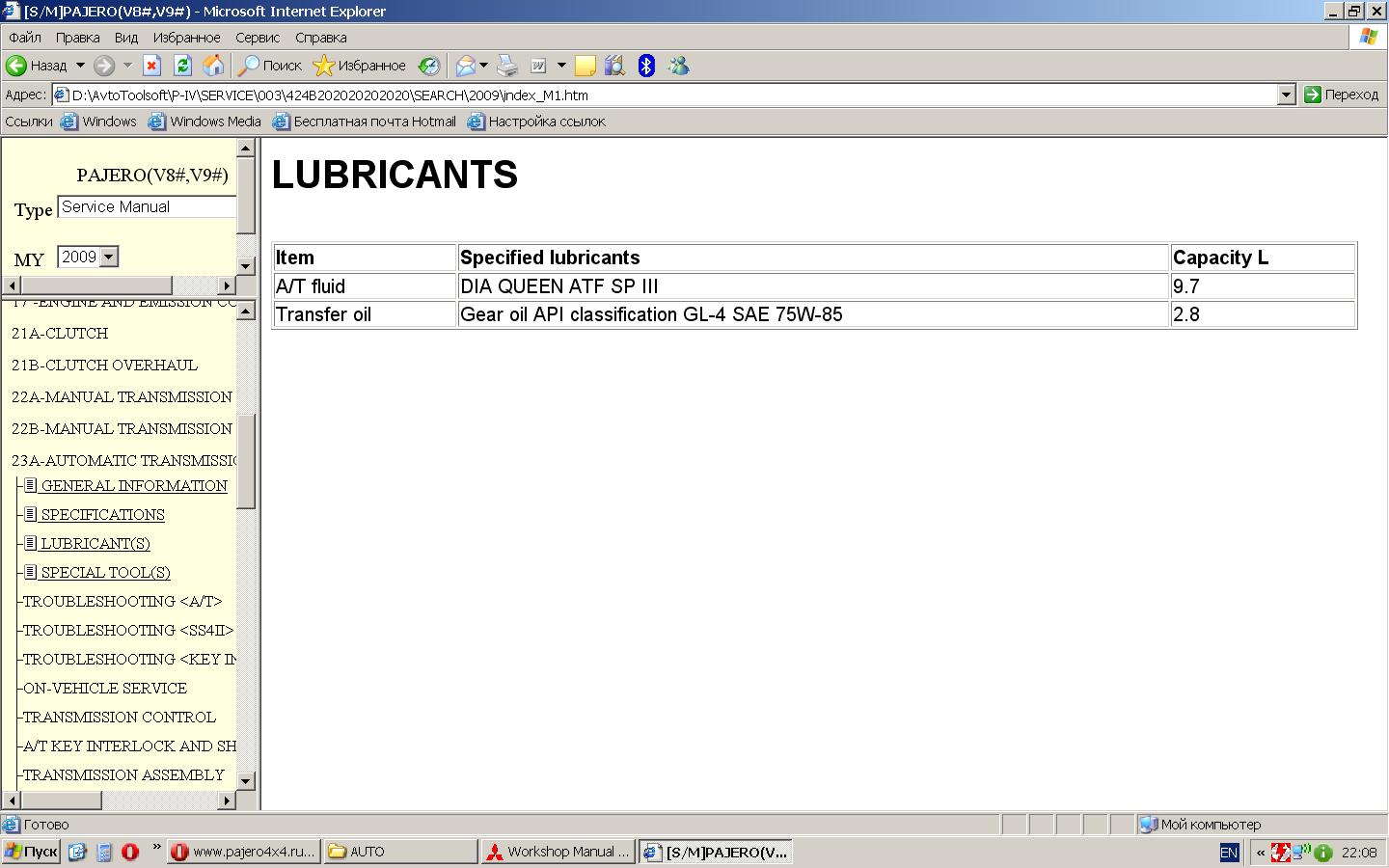
Task: Refresh the page with the toolbar icon
Action: point(182,66)
